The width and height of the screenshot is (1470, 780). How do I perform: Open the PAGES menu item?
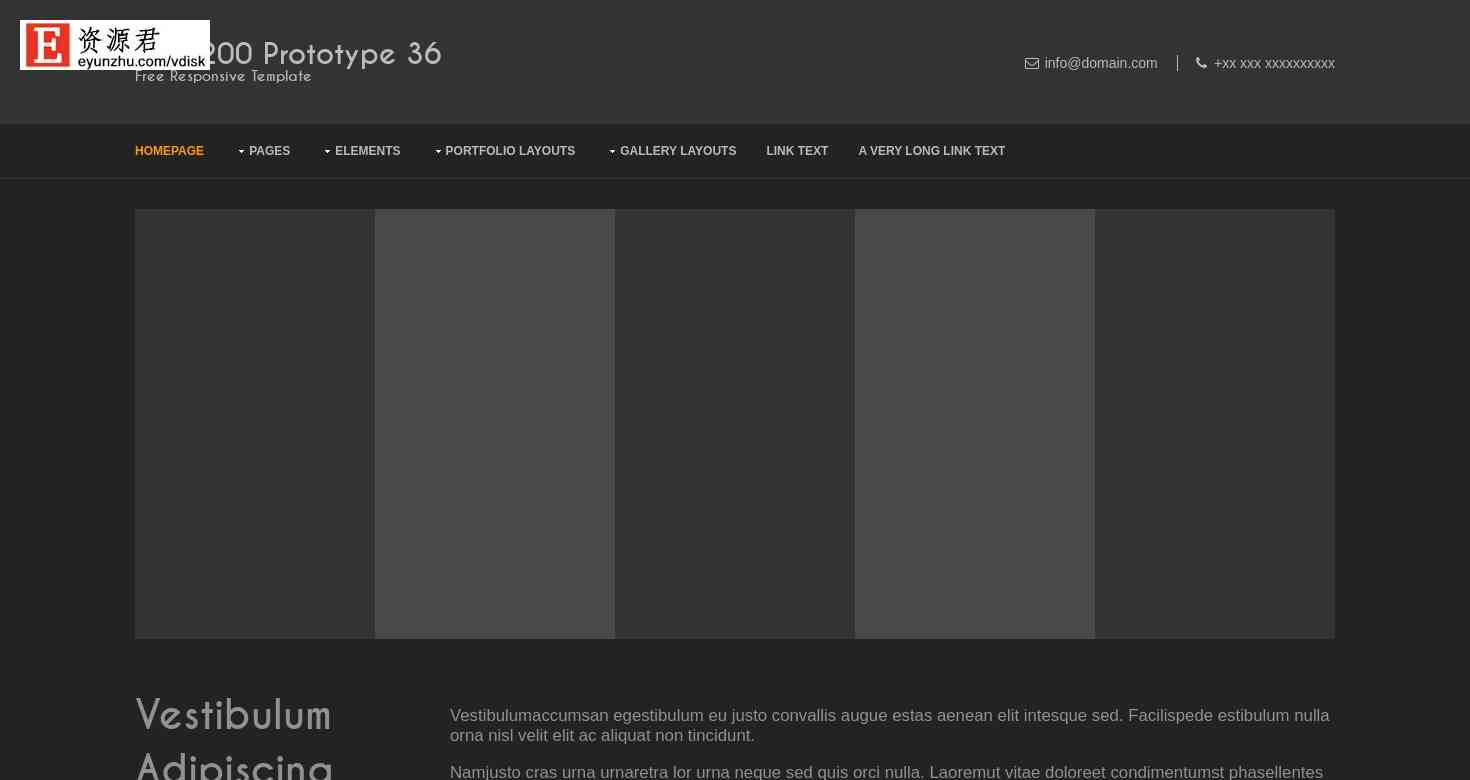point(269,151)
